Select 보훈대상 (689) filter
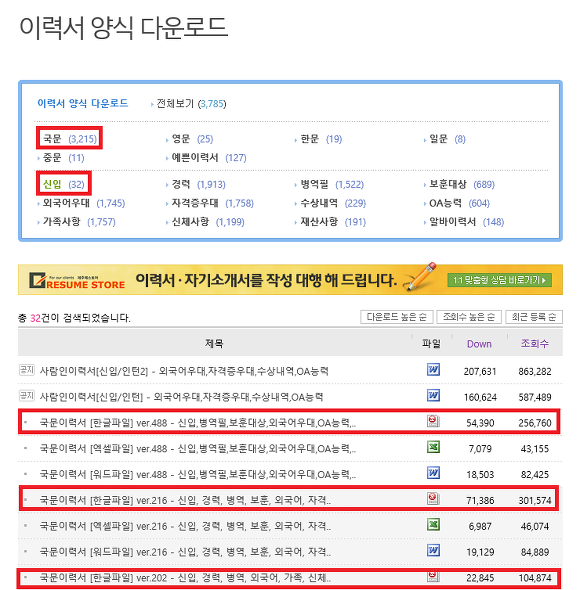 (462, 184)
